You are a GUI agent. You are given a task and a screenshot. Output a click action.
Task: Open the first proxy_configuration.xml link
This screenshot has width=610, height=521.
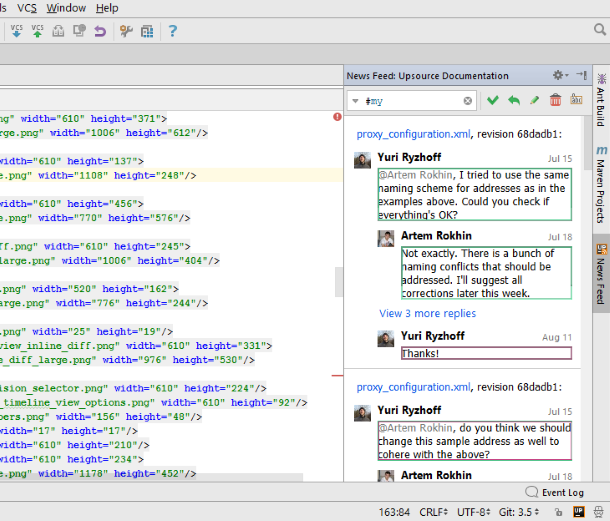(x=413, y=133)
